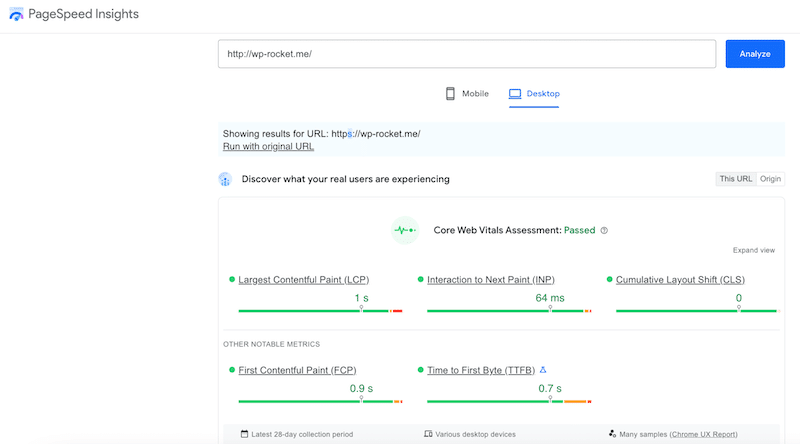Open the Chrome UX Report link
800x444 pixels.
(x=704, y=434)
